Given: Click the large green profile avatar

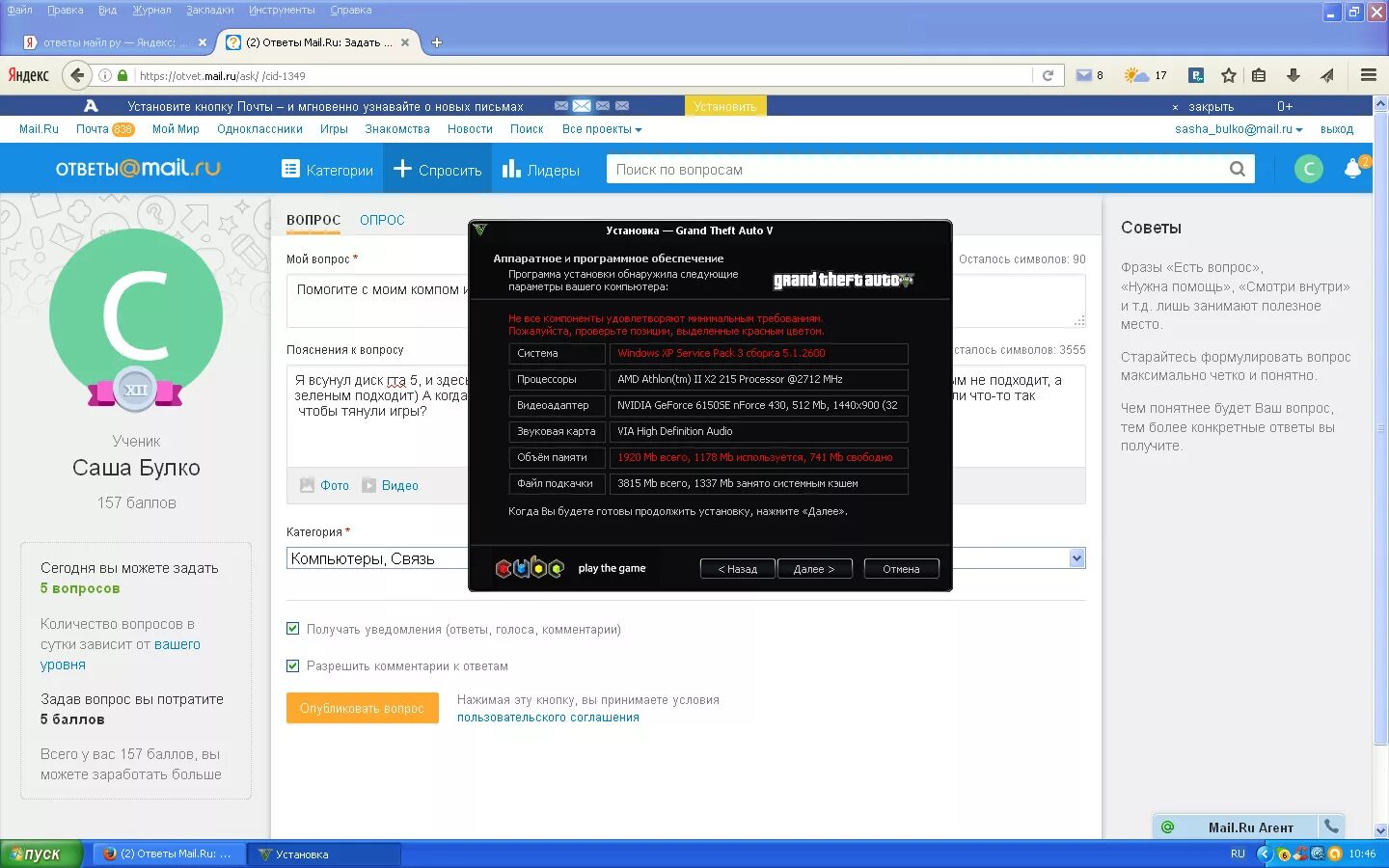Looking at the screenshot, I should (x=136, y=315).
